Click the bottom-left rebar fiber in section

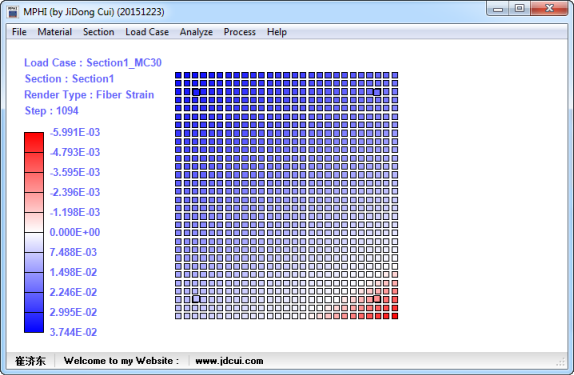click(x=196, y=299)
